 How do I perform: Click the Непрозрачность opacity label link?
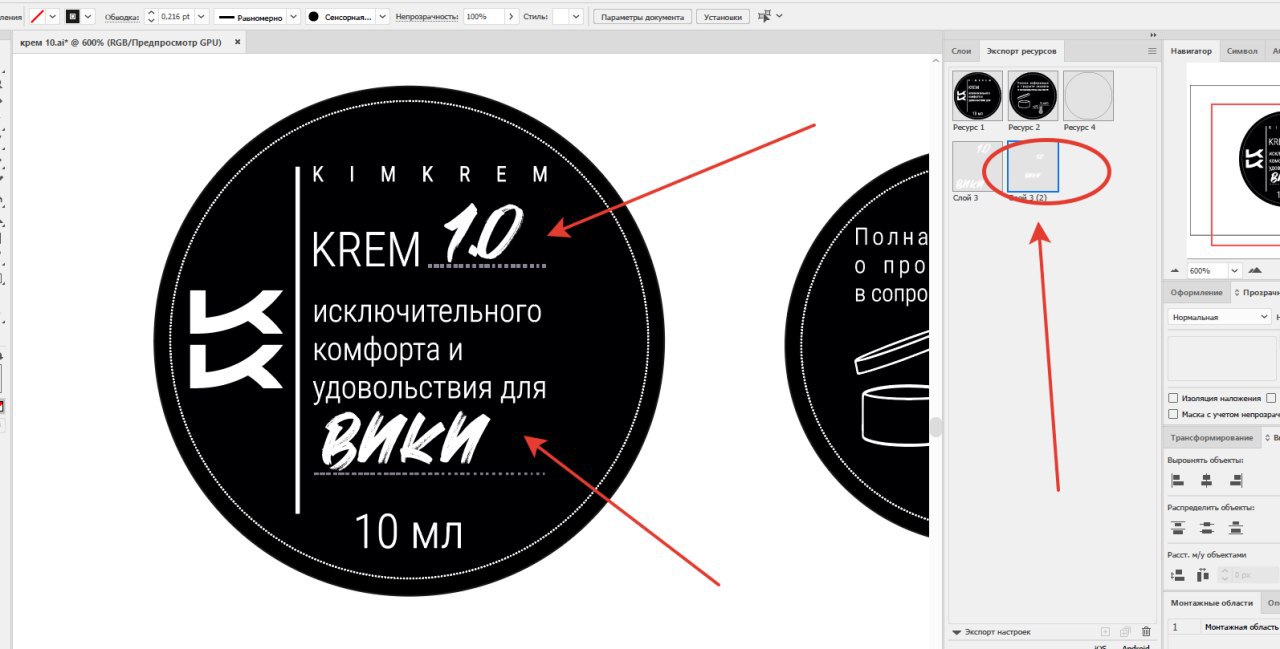click(x=427, y=17)
